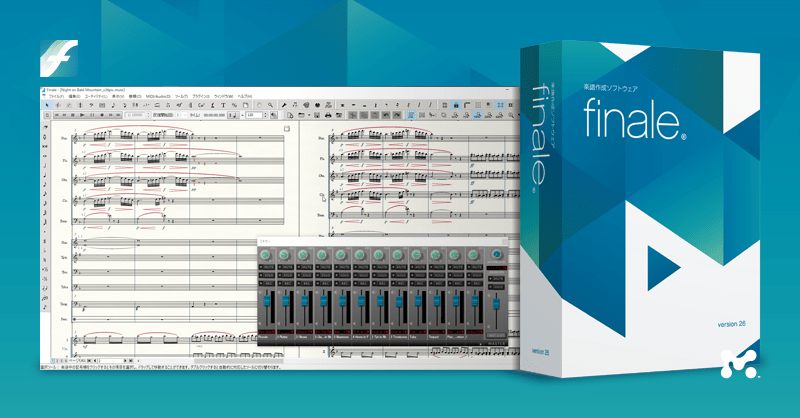
Task: Solo the Oboes channel in Mixer
Action: point(305,275)
